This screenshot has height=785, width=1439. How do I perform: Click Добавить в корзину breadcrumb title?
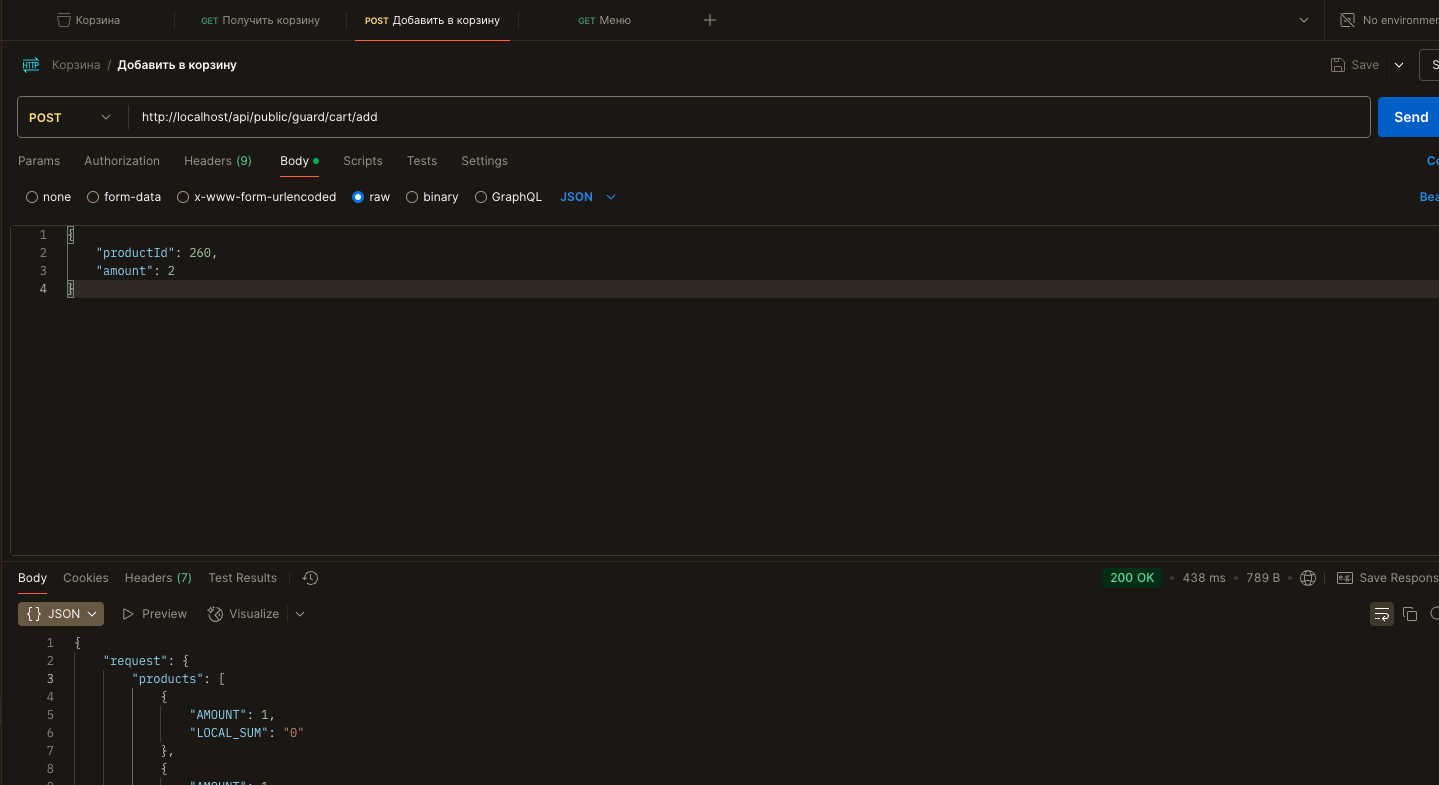(177, 65)
